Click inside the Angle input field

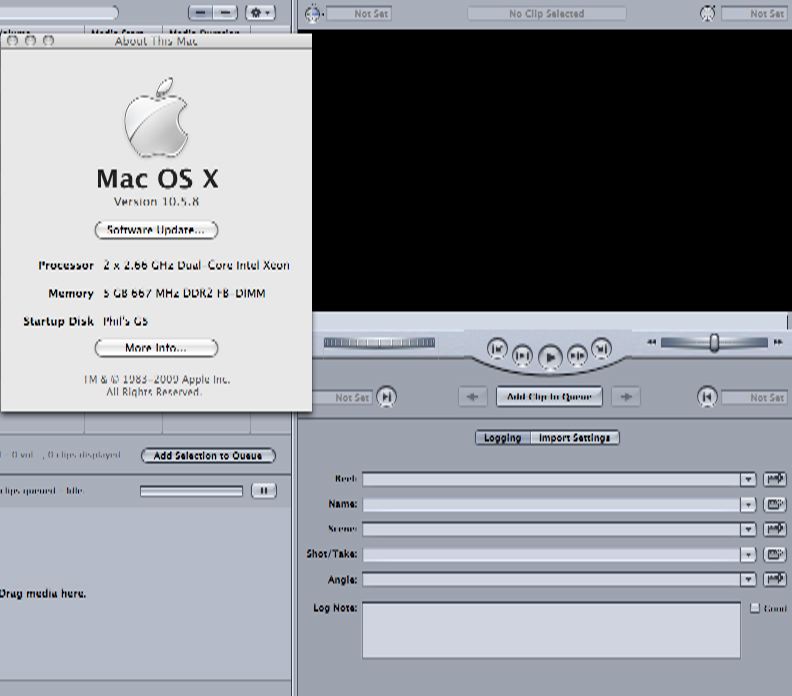coord(552,579)
